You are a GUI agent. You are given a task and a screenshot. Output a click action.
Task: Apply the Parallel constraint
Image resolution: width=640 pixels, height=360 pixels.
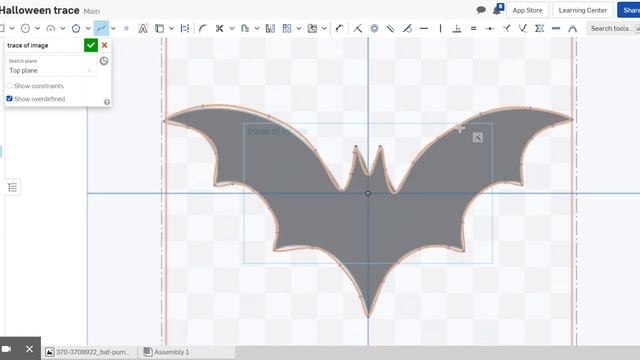point(391,28)
